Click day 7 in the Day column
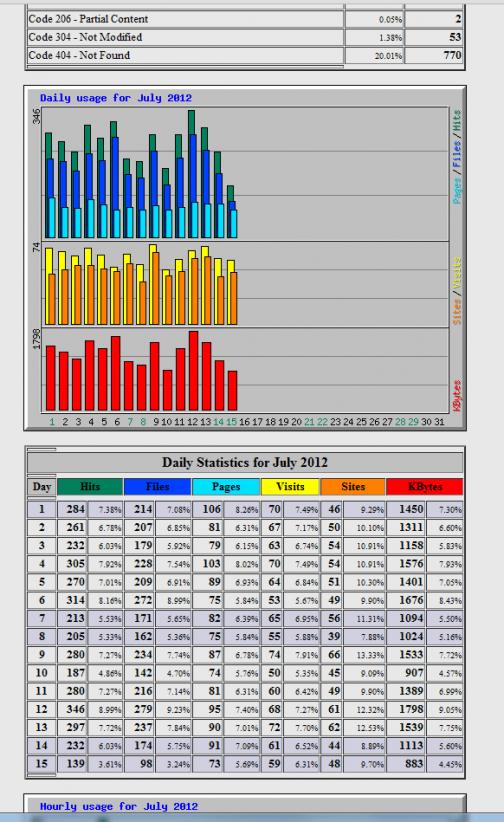504x822 pixels. 42,618
